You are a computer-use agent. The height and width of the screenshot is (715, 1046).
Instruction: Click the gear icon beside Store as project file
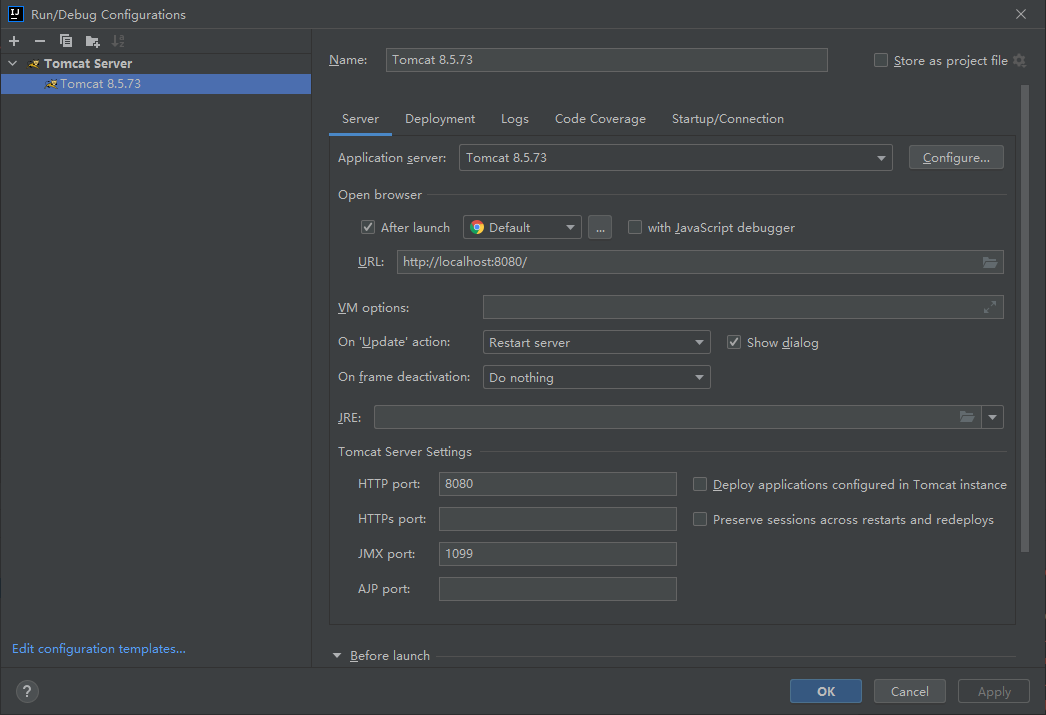pyautogui.click(x=1019, y=61)
